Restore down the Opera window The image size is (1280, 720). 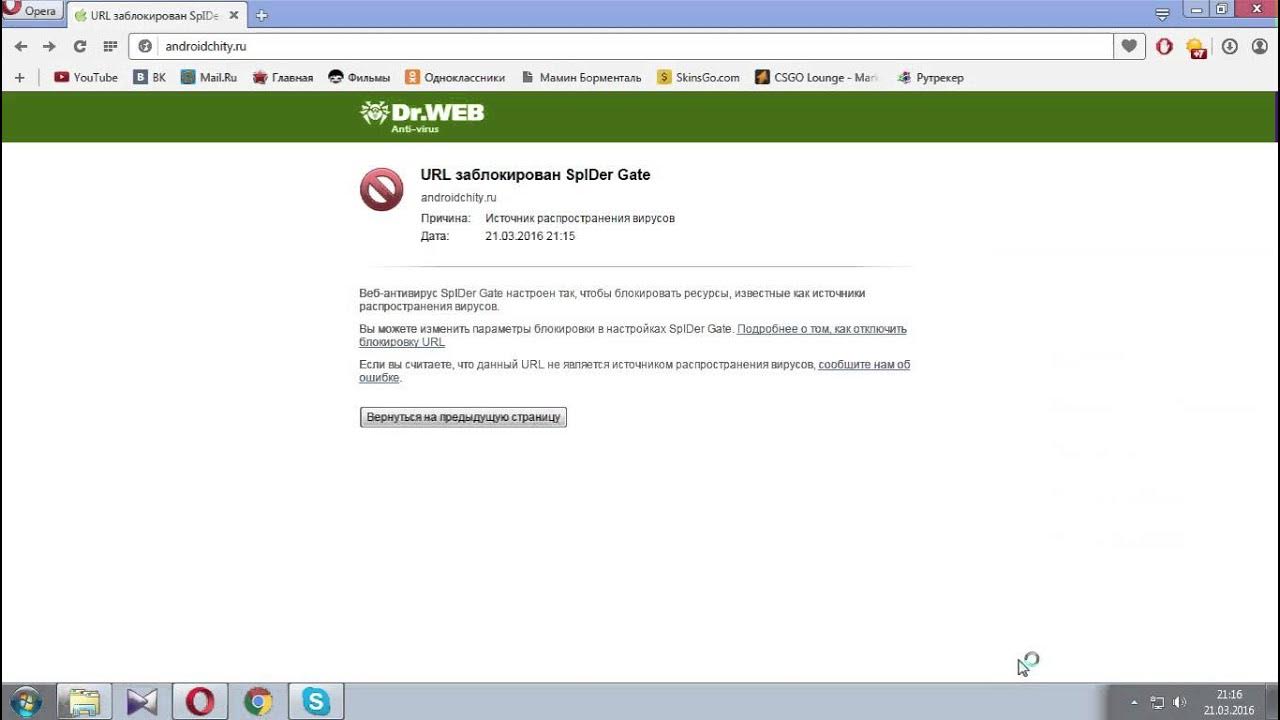click(x=1221, y=9)
